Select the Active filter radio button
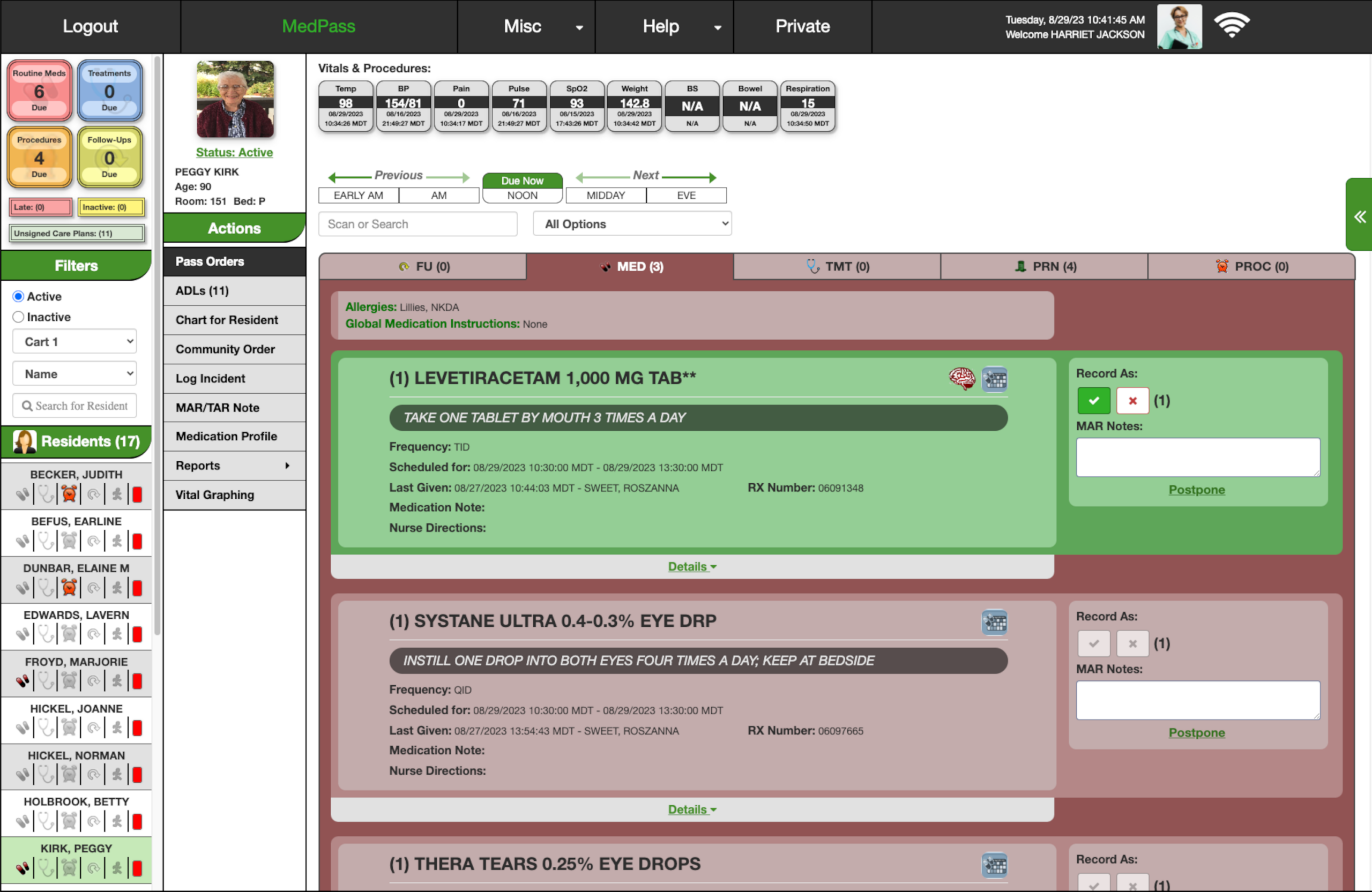Viewport: 1372px width, 892px height. point(18,296)
